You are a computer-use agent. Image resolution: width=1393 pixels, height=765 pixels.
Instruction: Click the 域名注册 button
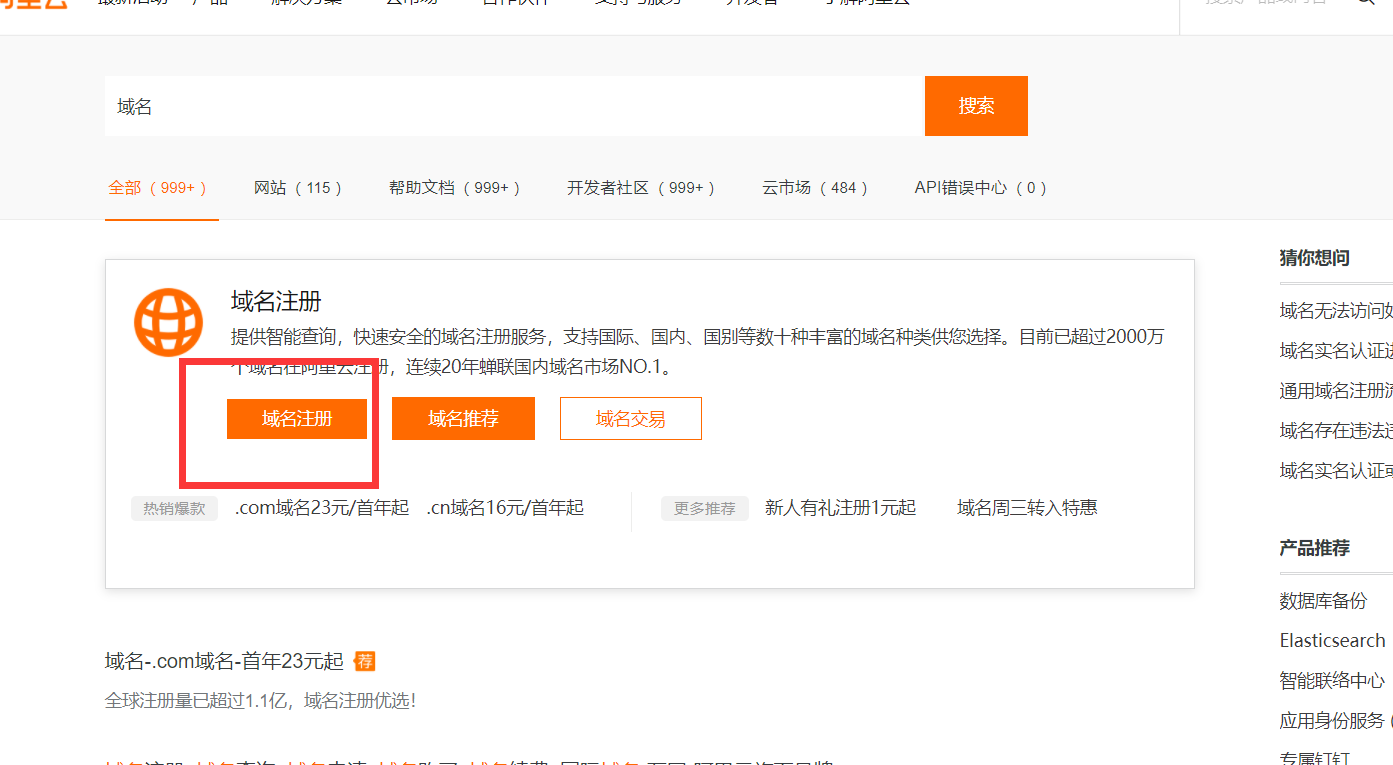pyautogui.click(x=297, y=418)
